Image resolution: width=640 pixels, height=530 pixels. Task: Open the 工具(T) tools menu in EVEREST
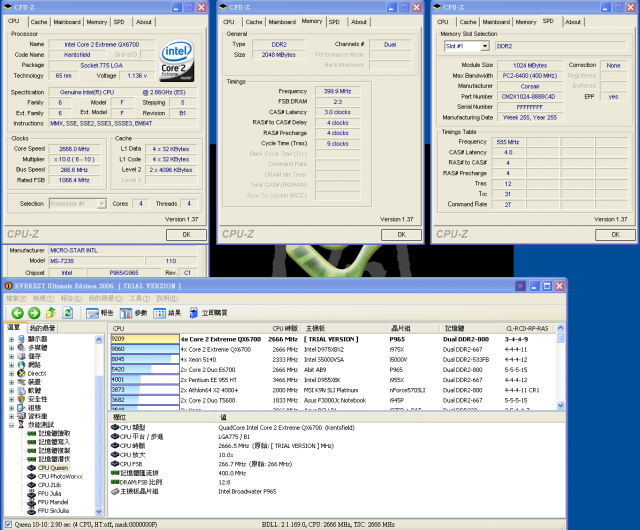tap(140, 298)
